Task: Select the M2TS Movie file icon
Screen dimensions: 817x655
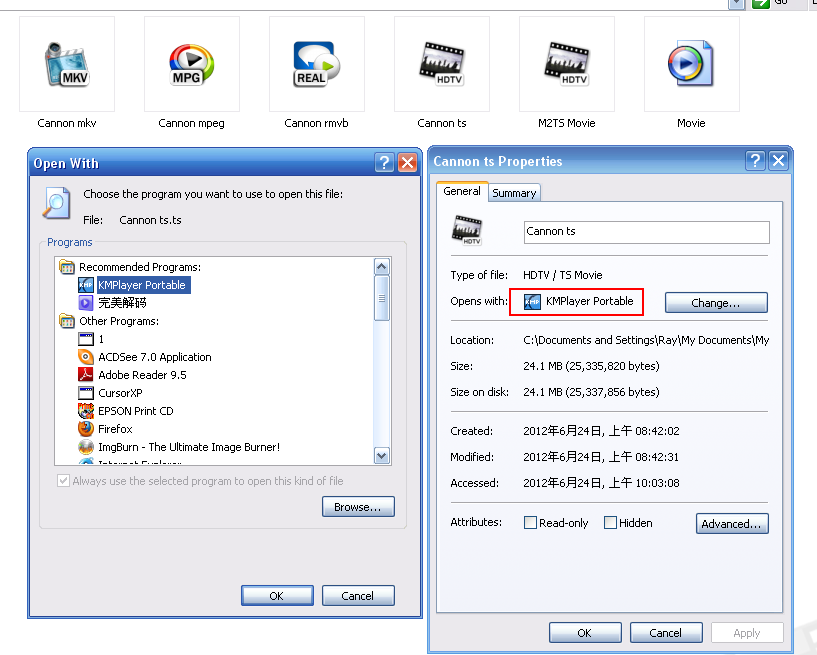Action: tap(567, 64)
